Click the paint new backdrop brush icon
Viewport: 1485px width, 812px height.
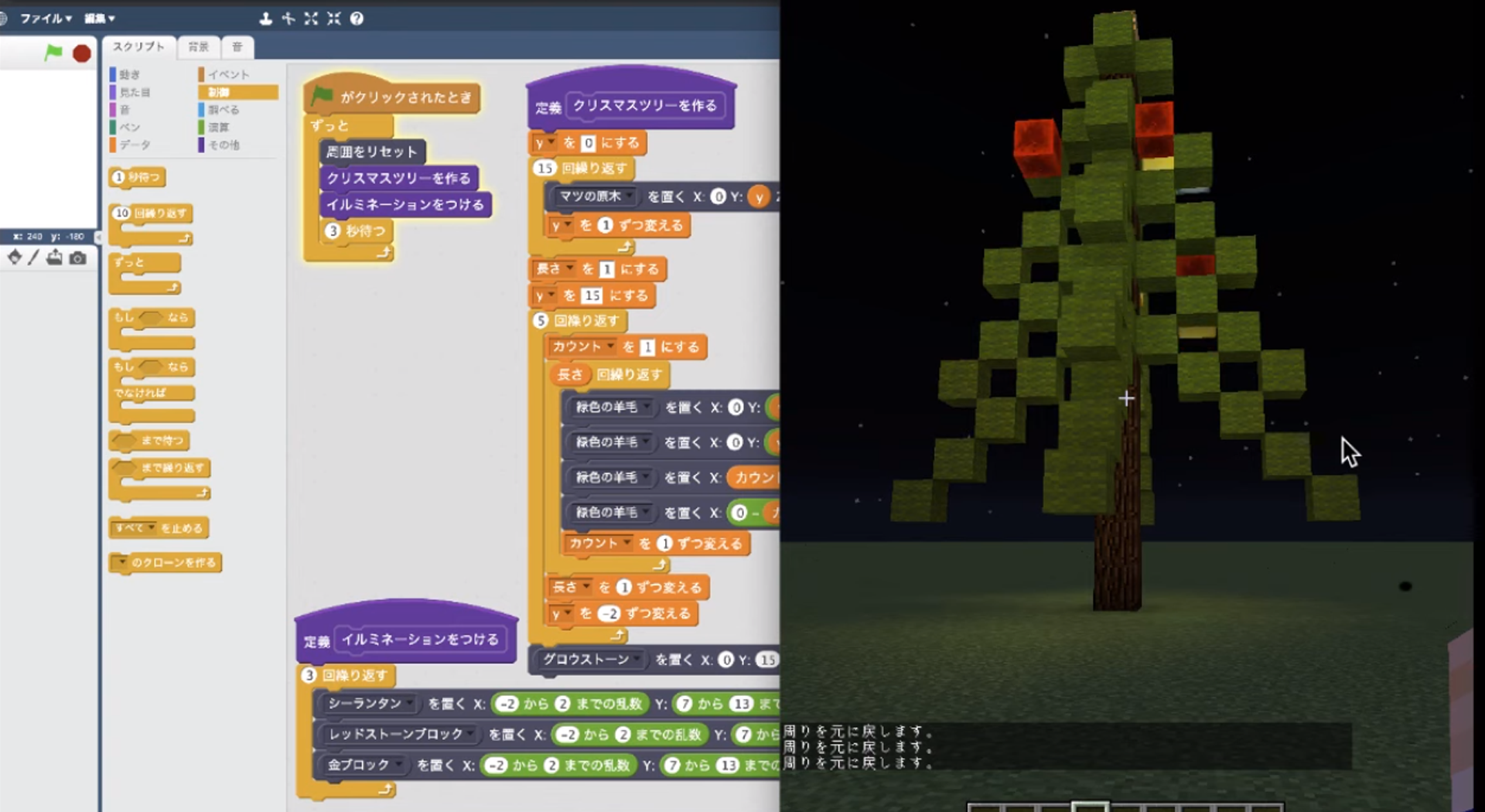[33, 258]
